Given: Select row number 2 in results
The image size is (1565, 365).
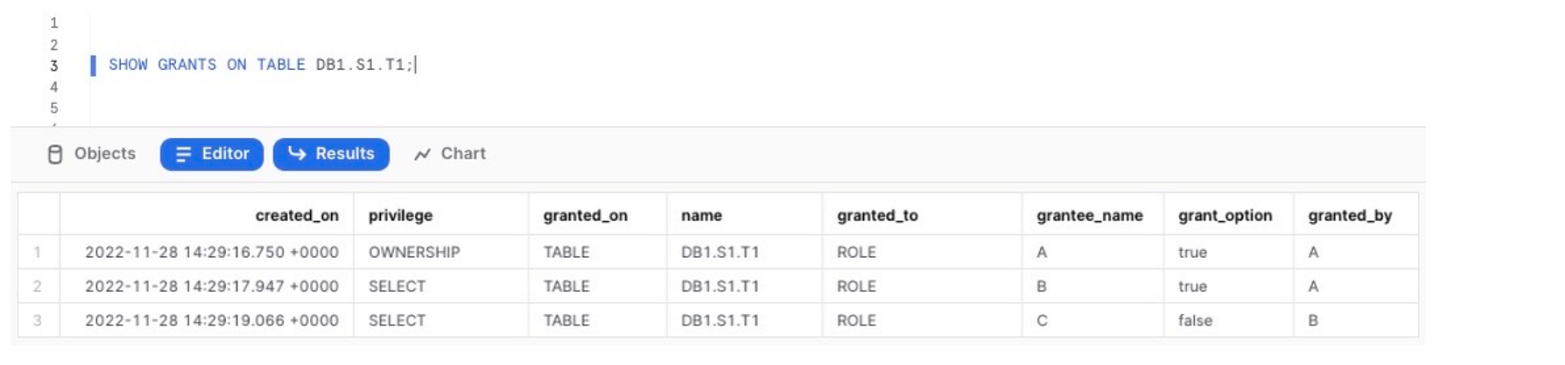Looking at the screenshot, I should click(37, 287).
